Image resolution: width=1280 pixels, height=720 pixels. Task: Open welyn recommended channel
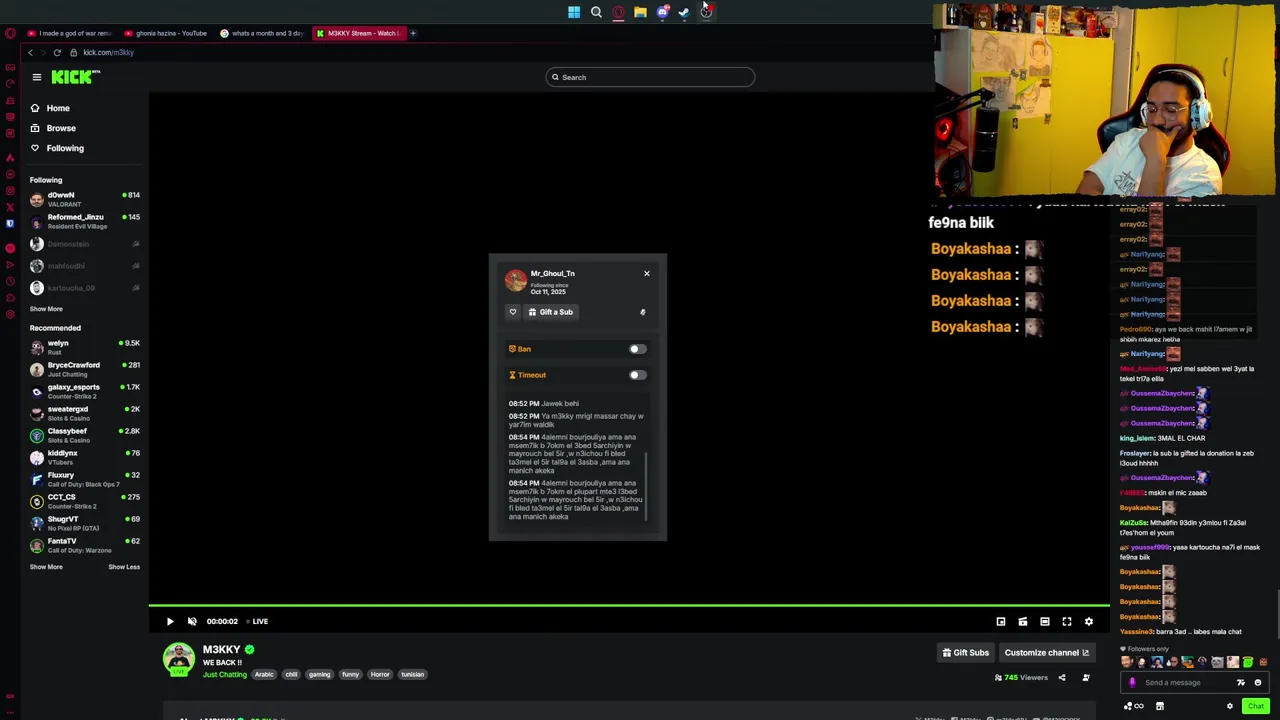85,347
